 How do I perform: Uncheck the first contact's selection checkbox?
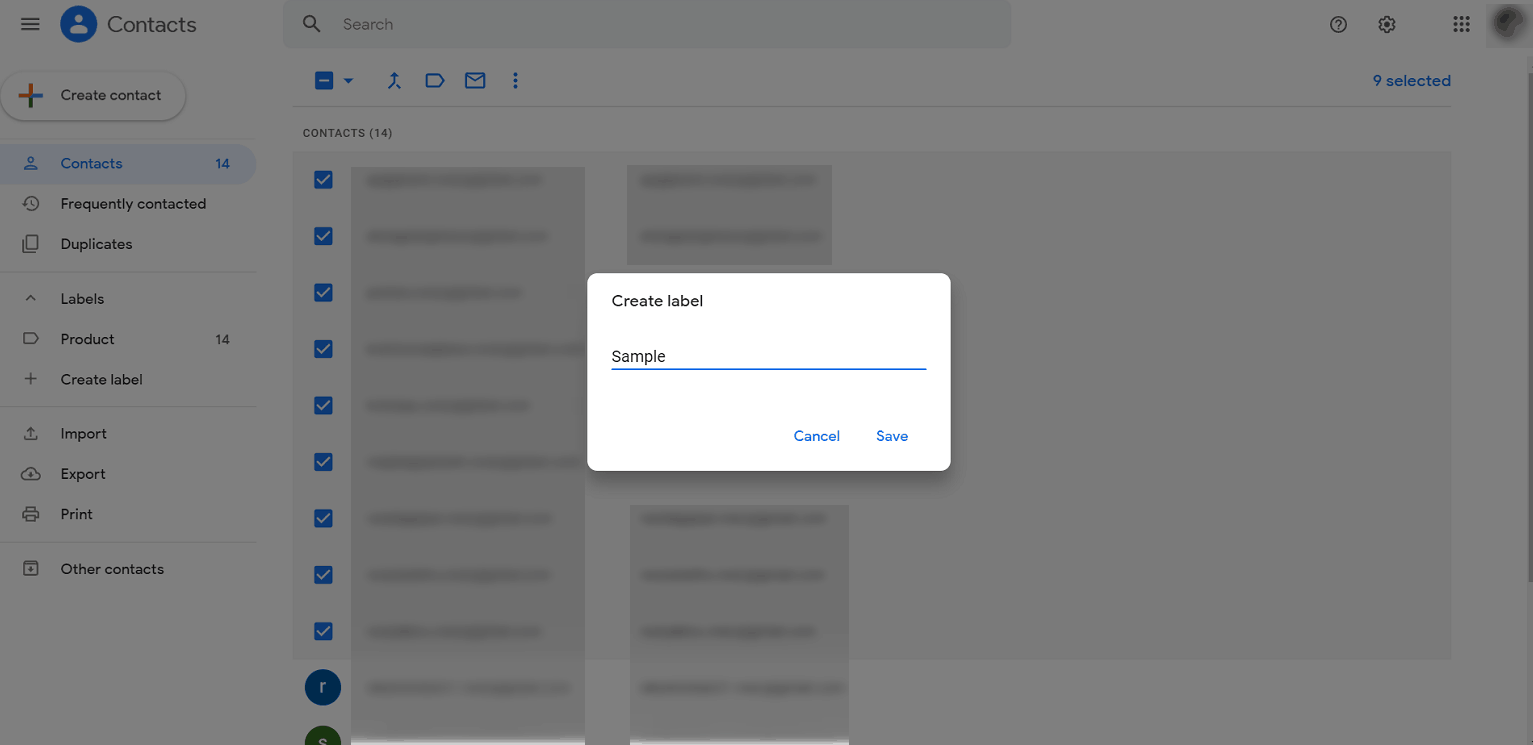[x=322, y=179]
